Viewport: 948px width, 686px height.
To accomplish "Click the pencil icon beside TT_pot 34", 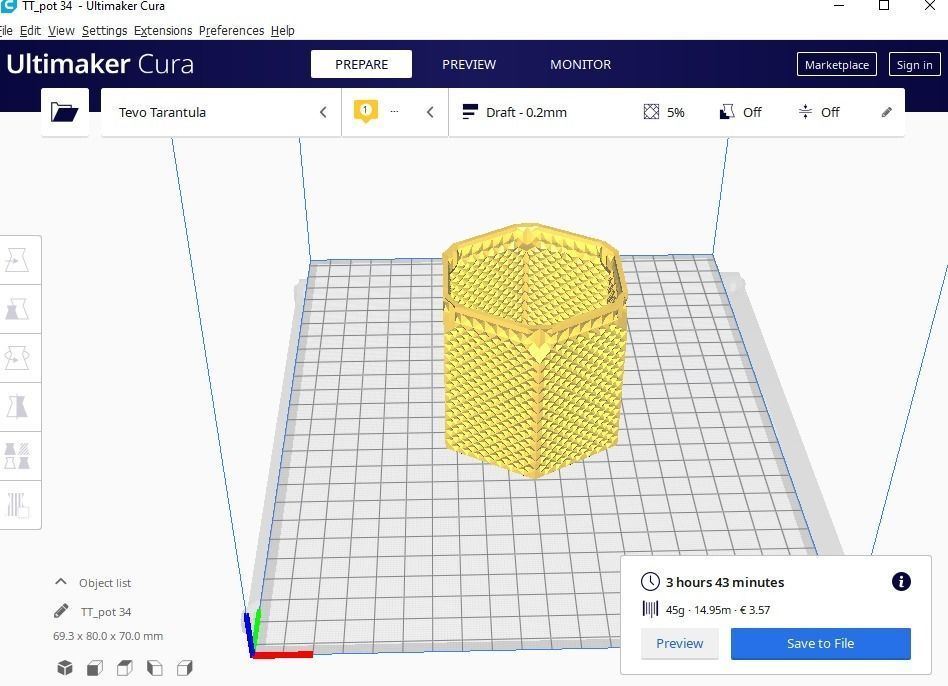I will click(61, 611).
